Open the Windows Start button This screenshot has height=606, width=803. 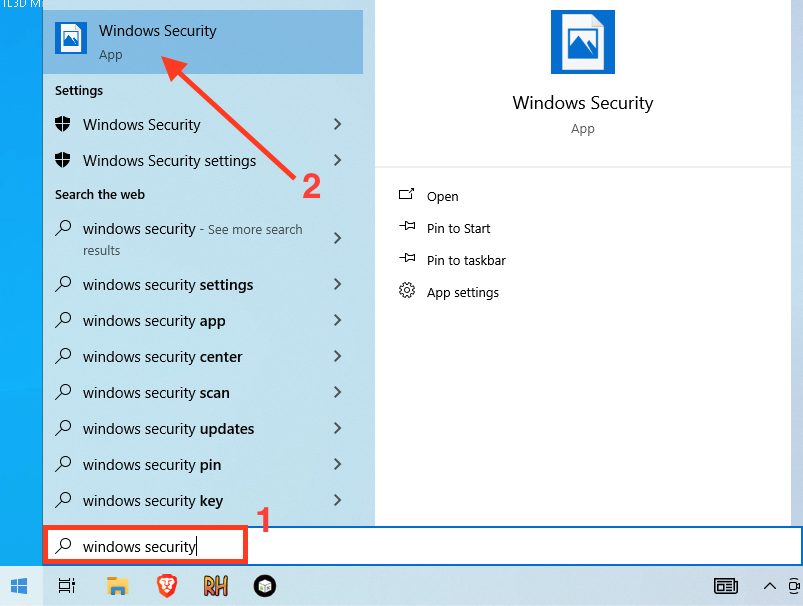point(19,586)
